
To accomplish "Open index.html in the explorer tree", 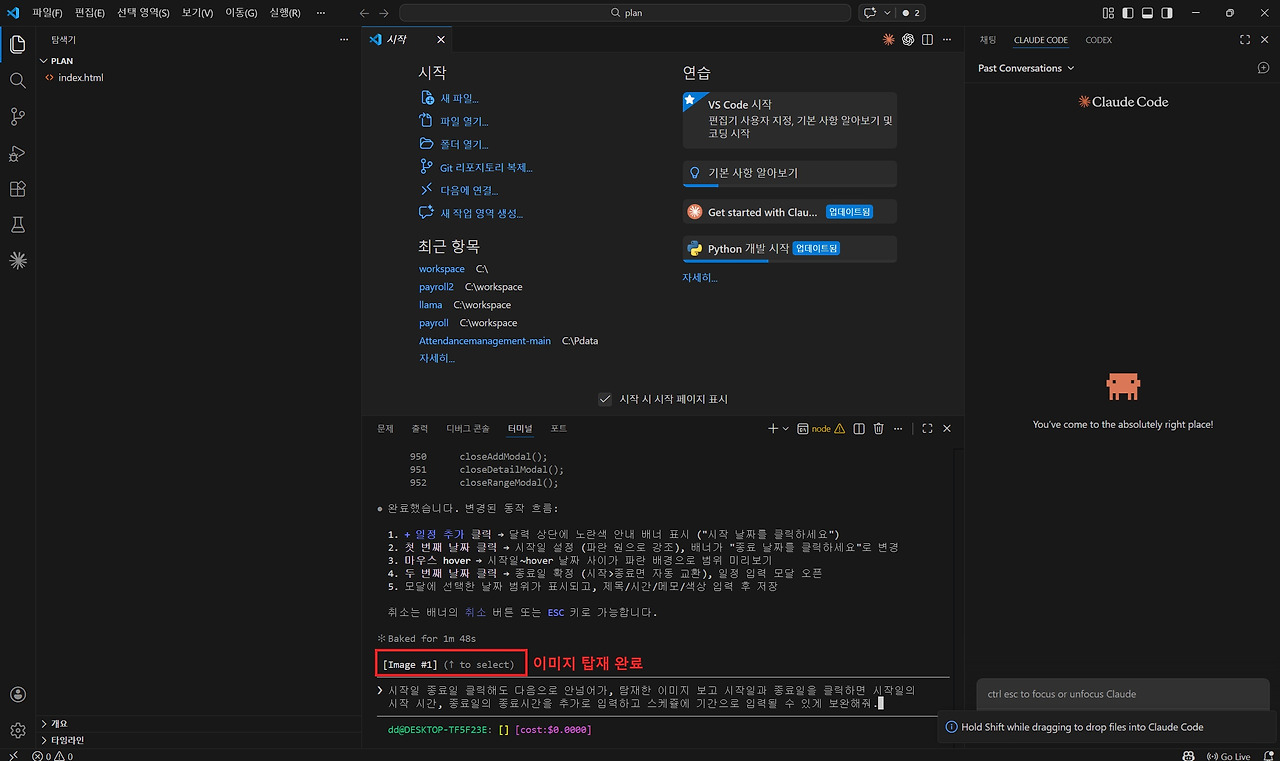I will [80, 77].
